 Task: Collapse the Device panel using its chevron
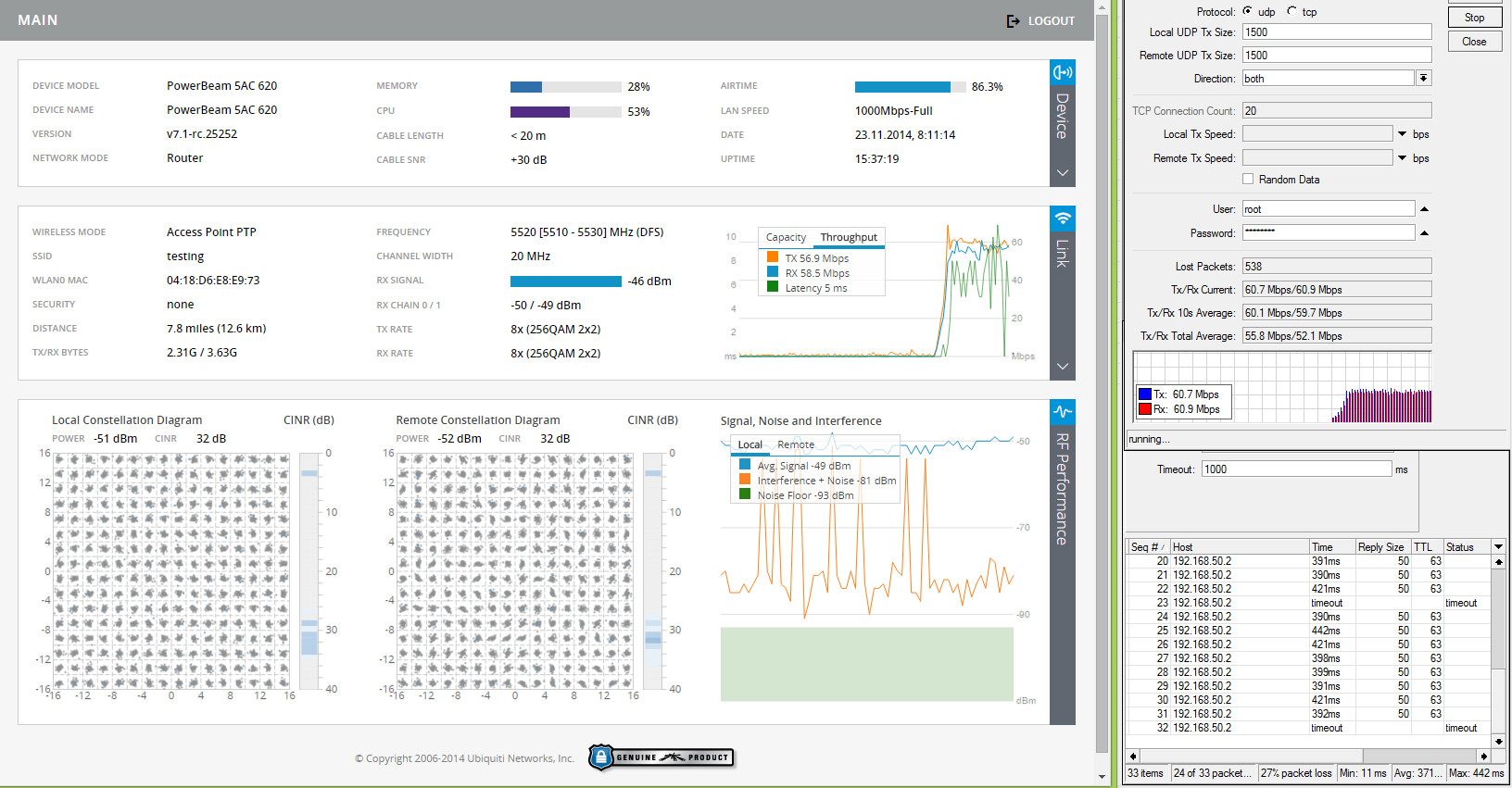coord(1063,173)
